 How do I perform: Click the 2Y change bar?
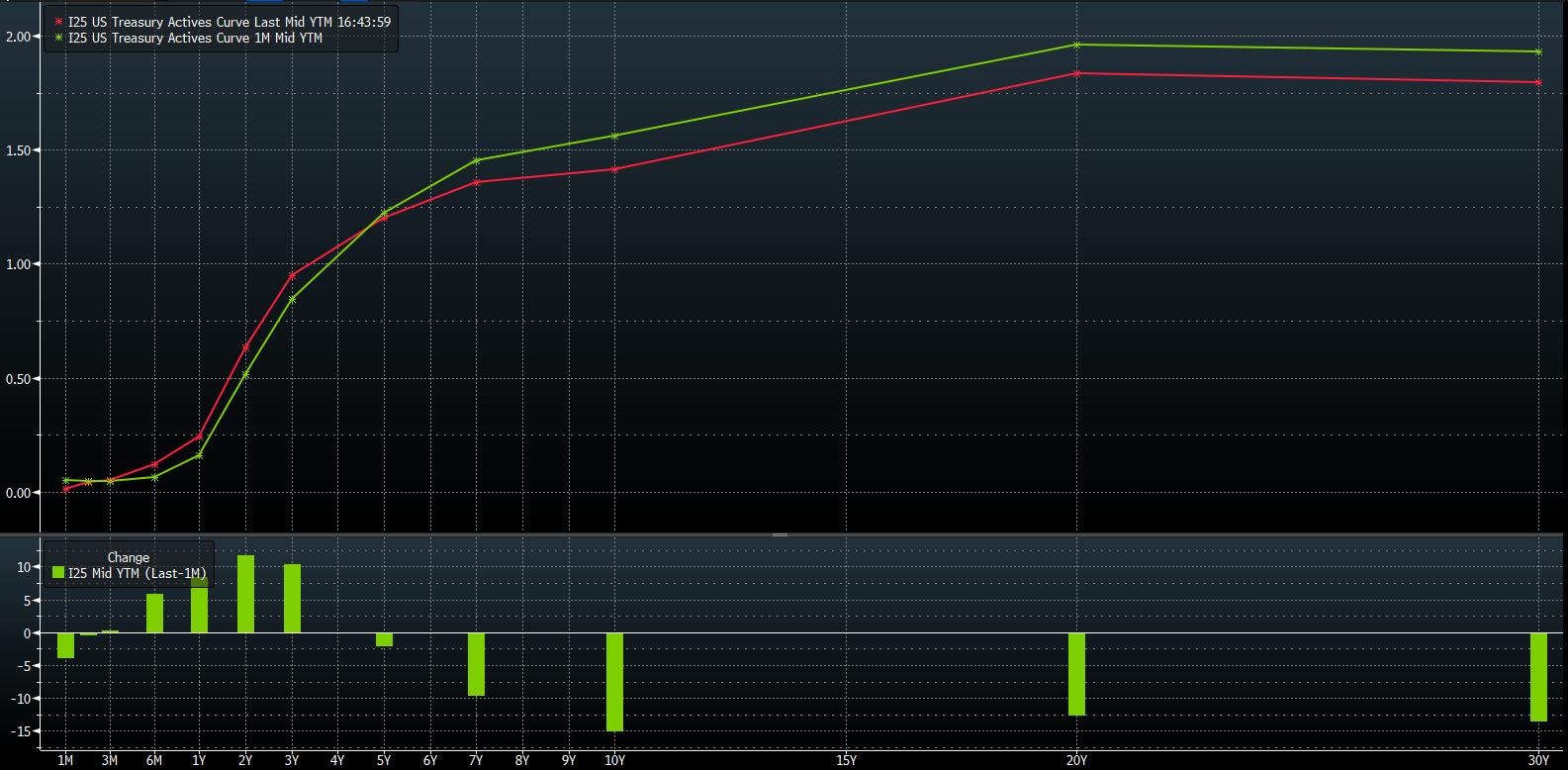pyautogui.click(x=245, y=594)
